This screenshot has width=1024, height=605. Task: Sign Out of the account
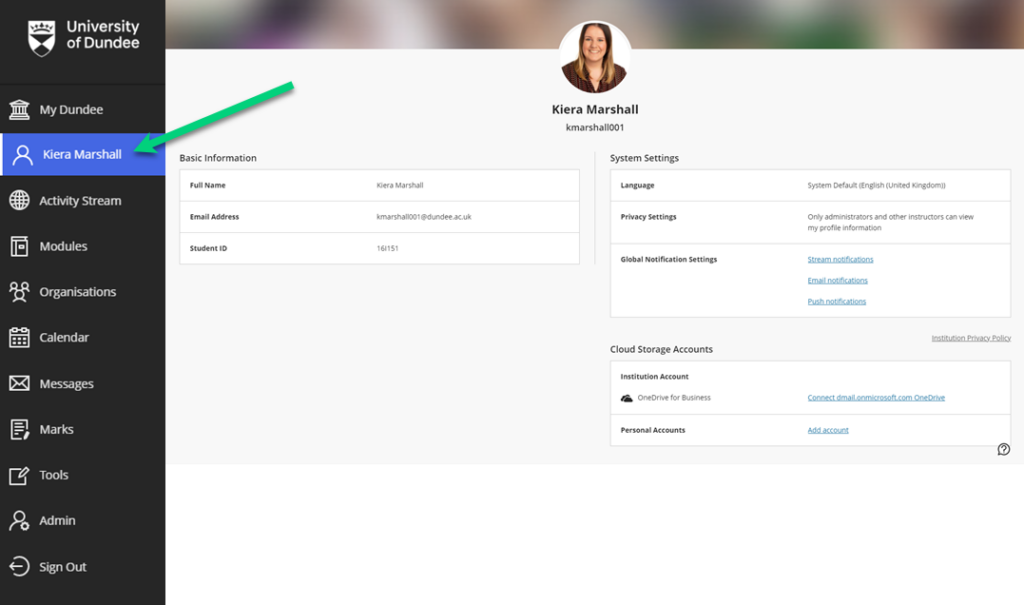(x=82, y=566)
